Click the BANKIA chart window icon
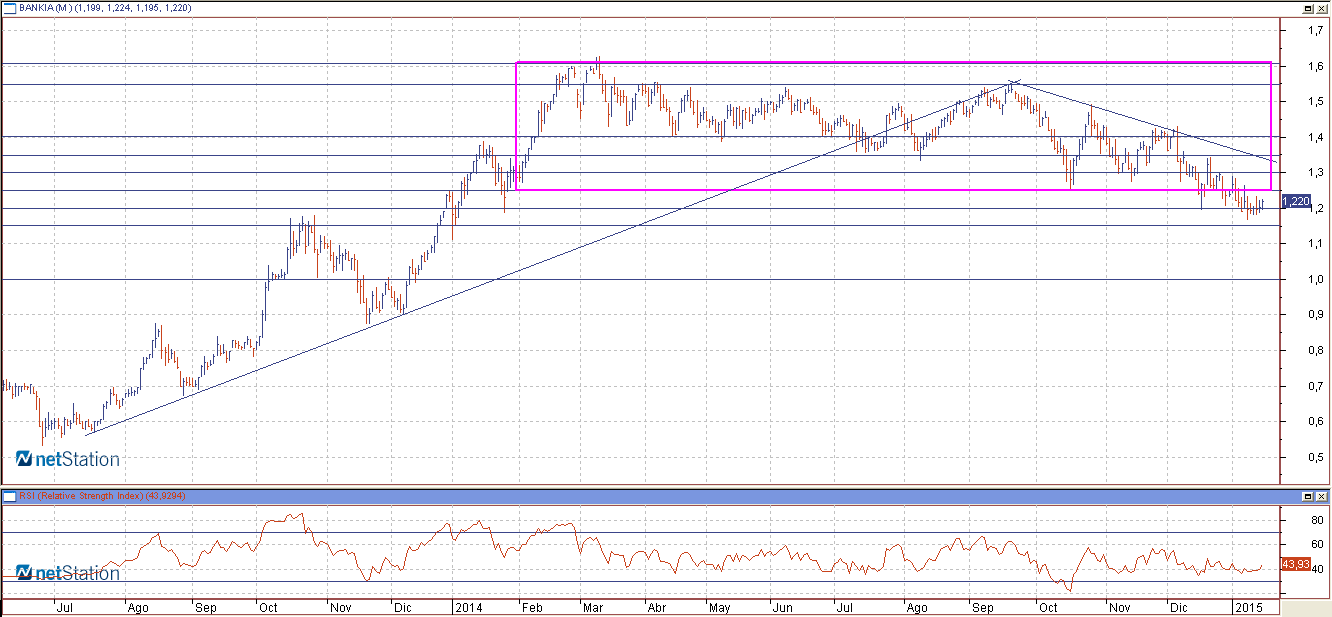Viewport: 1332px width, 617px height. (10, 8)
